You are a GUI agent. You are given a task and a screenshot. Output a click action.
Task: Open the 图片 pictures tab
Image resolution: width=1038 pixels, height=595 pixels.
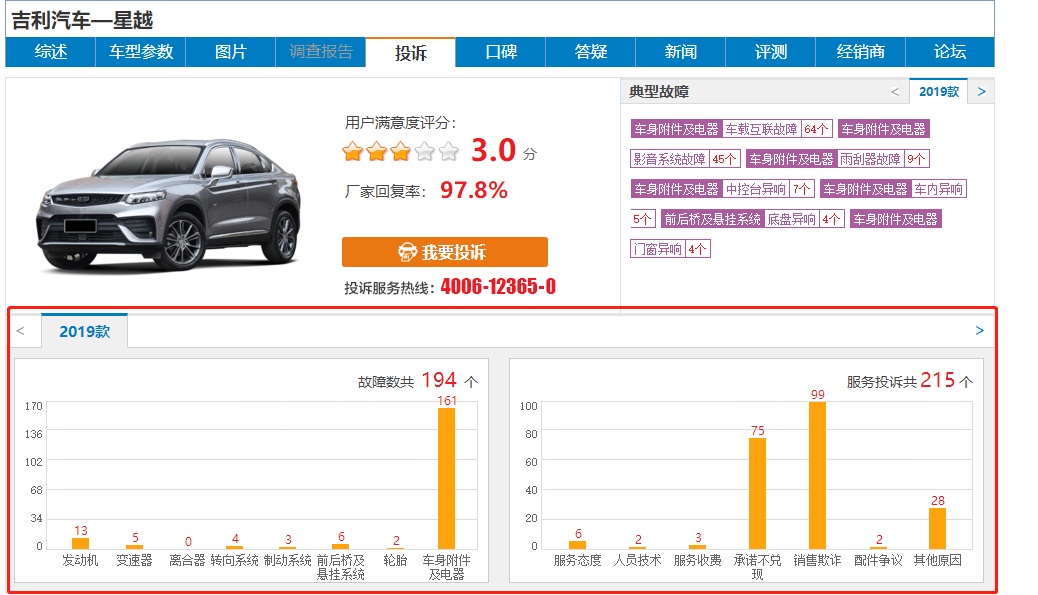tap(230, 52)
